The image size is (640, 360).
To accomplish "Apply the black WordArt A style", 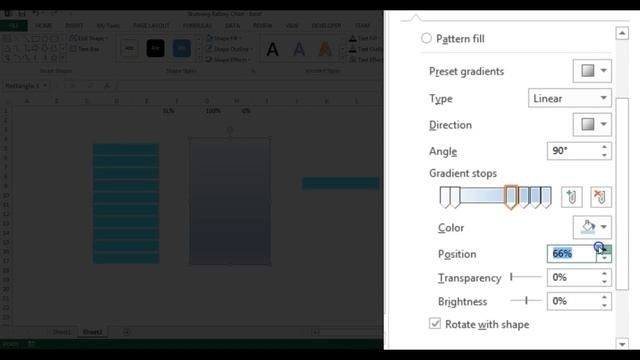I will 273,49.
